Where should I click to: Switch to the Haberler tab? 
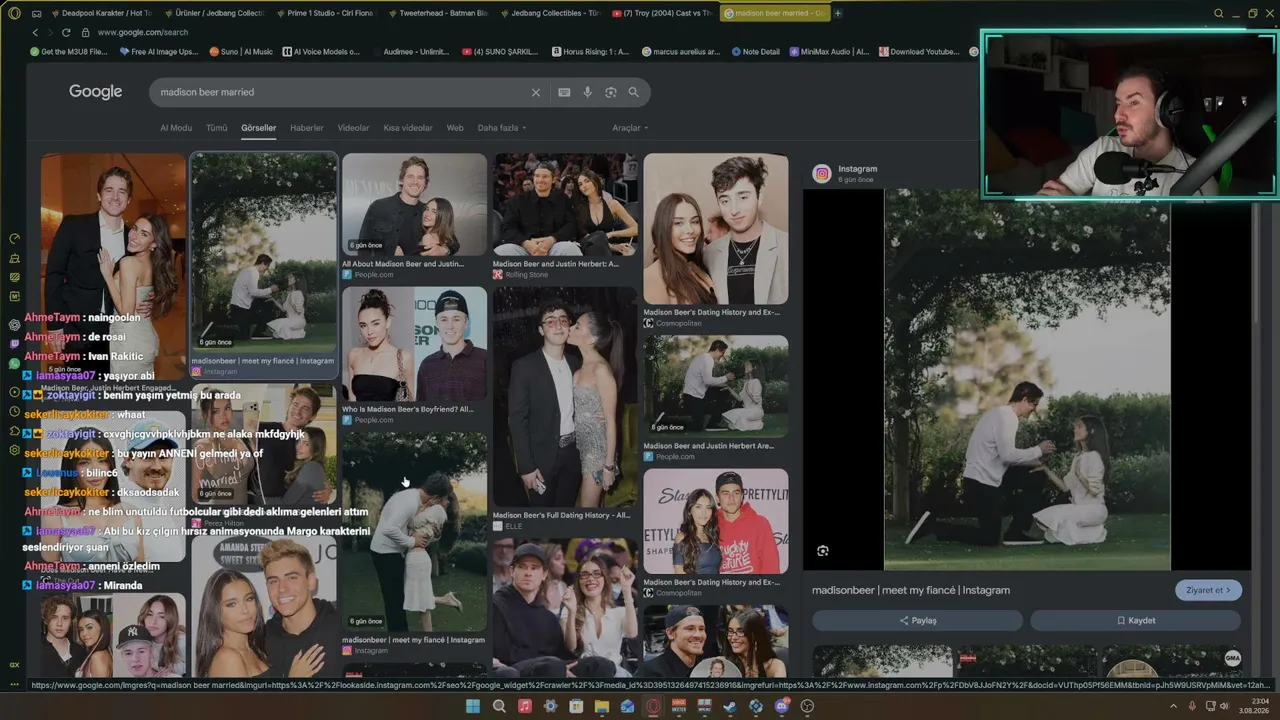pos(307,128)
